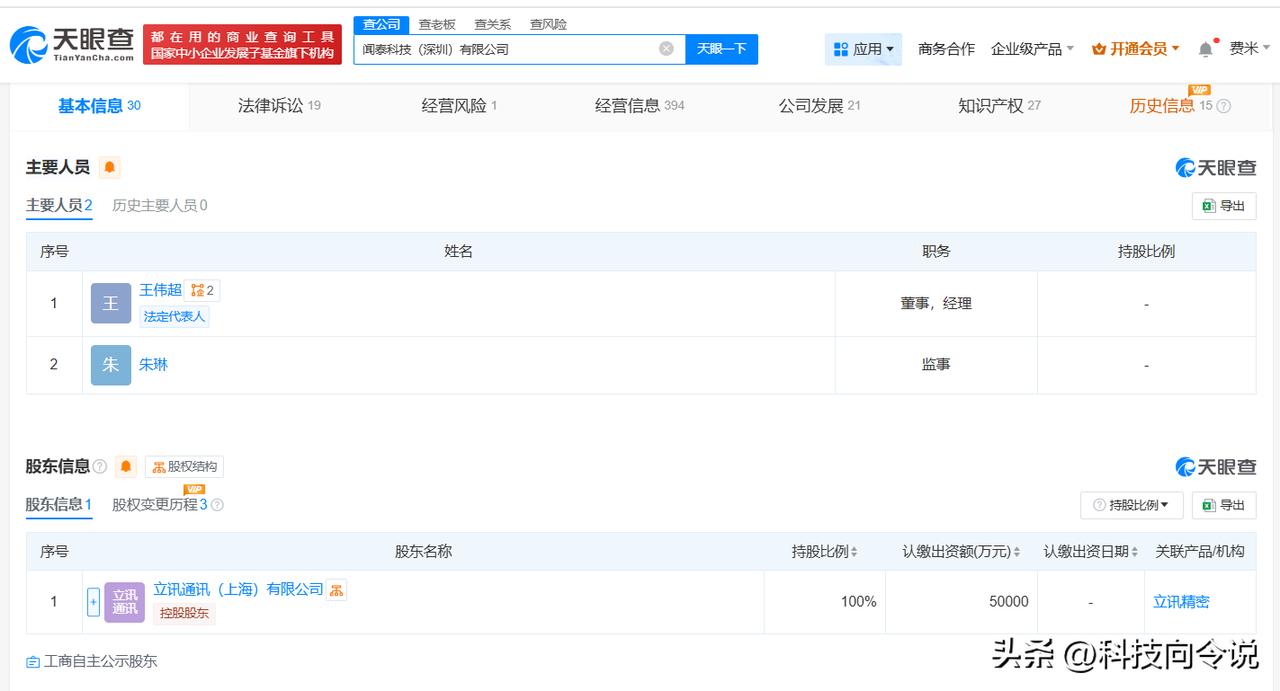Open the 费米 user account dropdown
Viewport: 1280px width, 691px height.
coord(1250,49)
